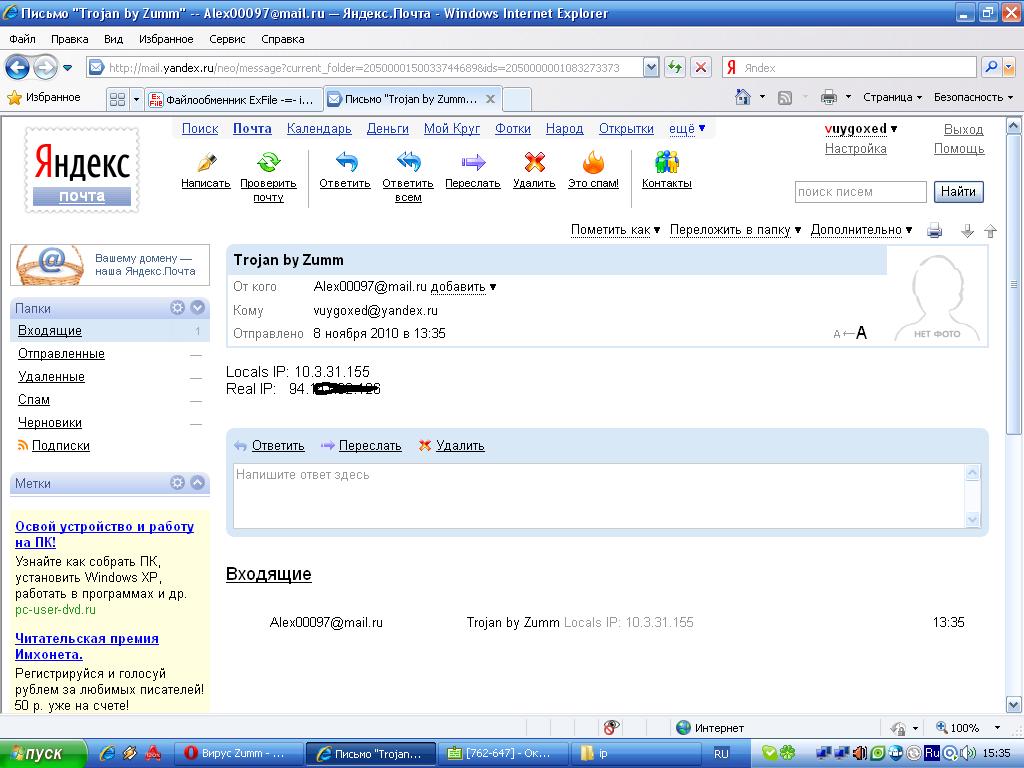Expand the ещё services dropdown

[x=687, y=129]
